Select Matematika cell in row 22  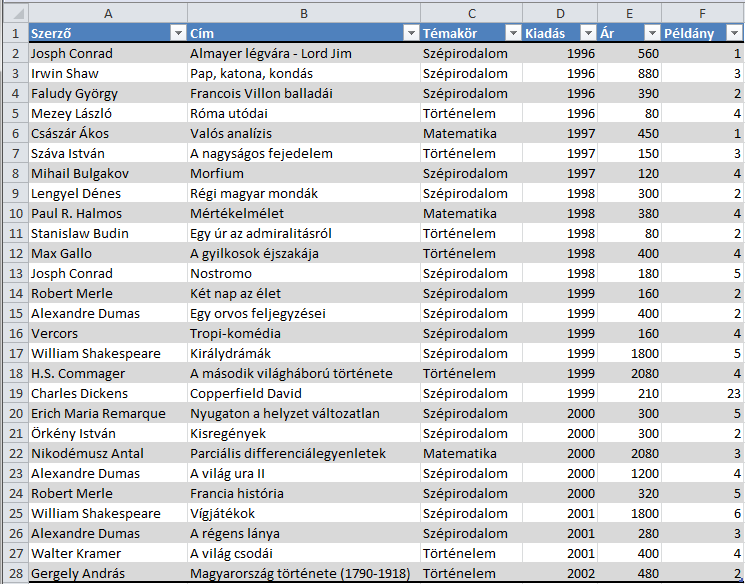471,453
